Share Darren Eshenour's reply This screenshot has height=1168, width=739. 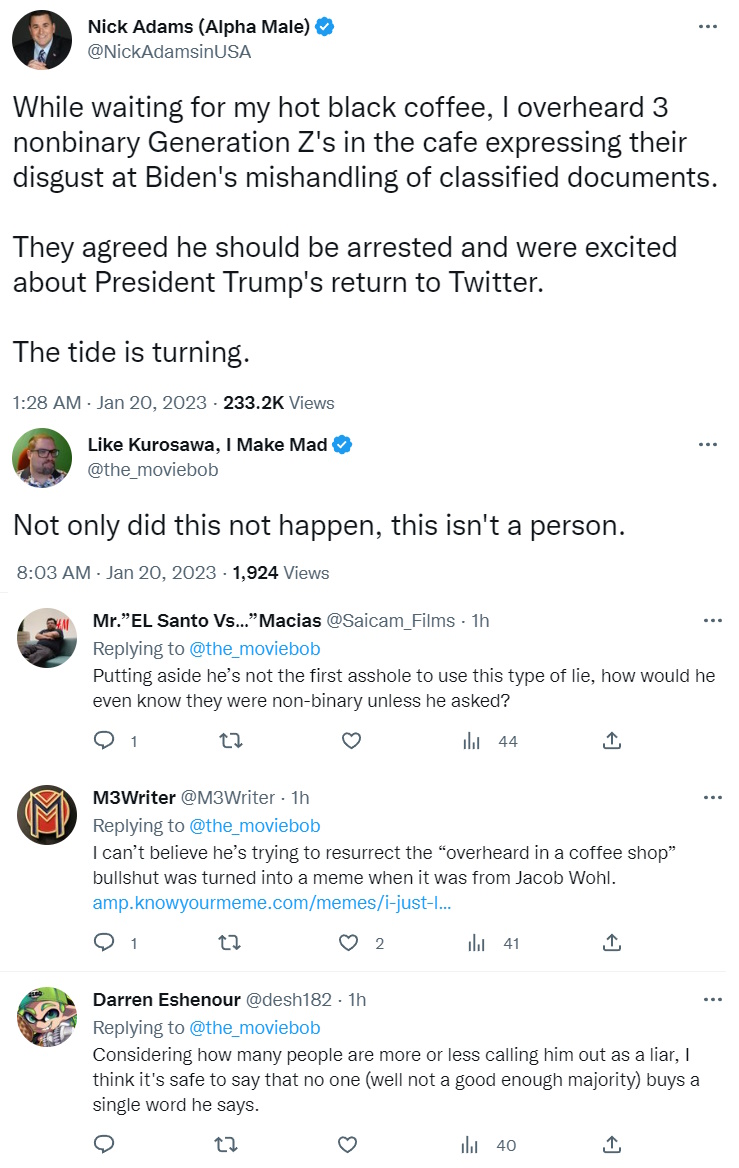612,1144
